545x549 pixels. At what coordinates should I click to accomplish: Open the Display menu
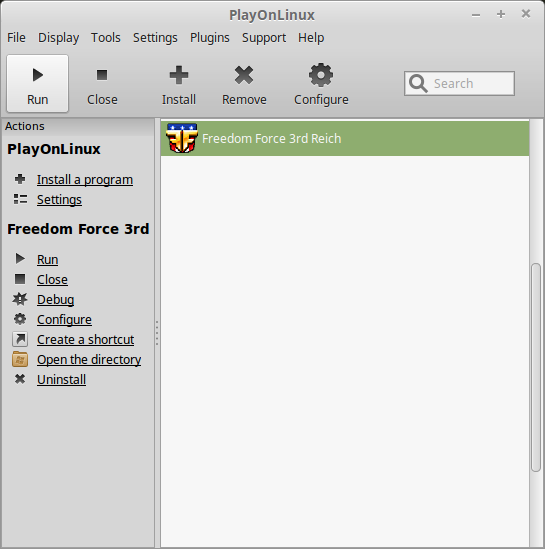[x=58, y=37]
